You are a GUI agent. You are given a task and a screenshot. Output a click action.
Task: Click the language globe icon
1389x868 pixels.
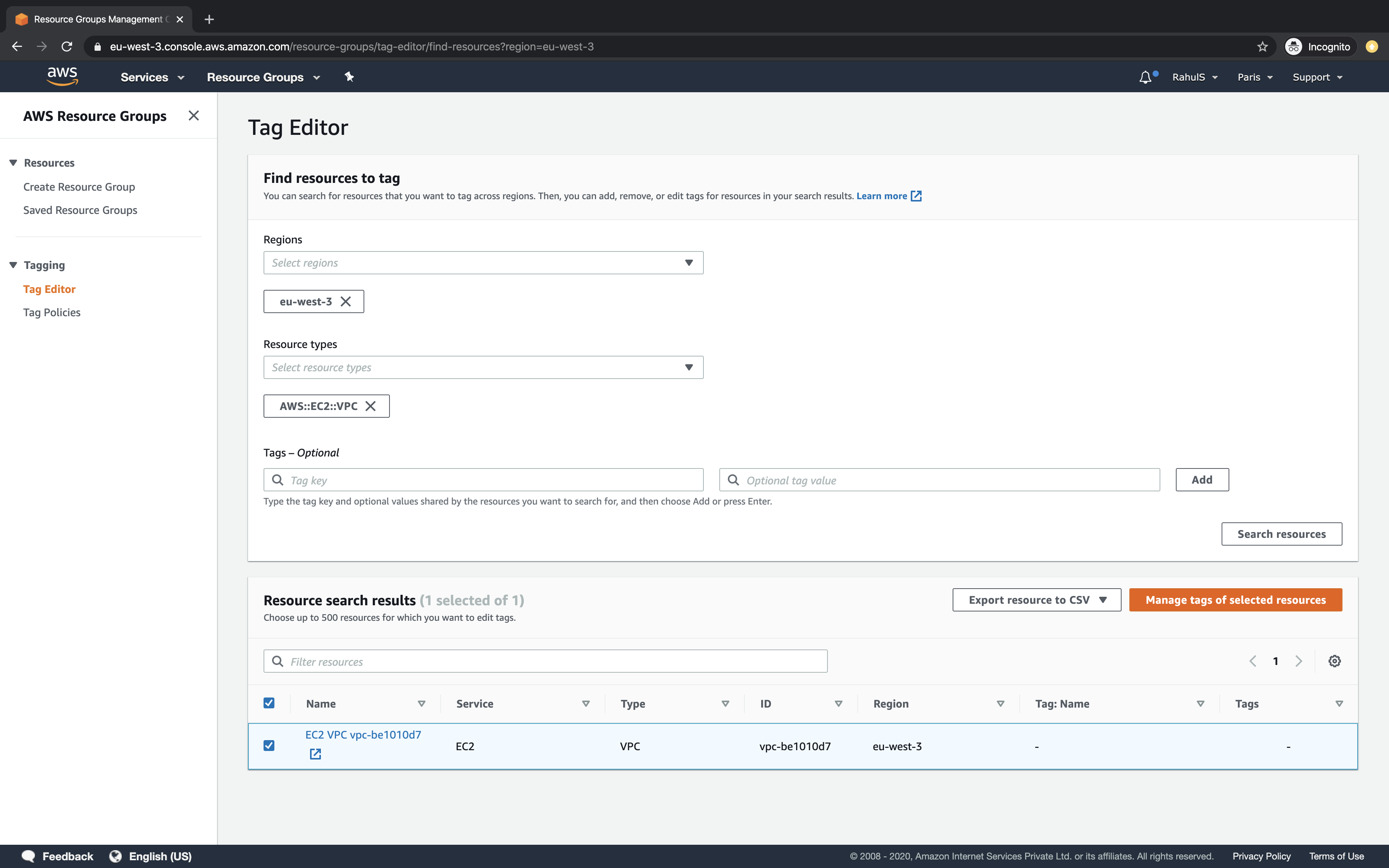115,855
